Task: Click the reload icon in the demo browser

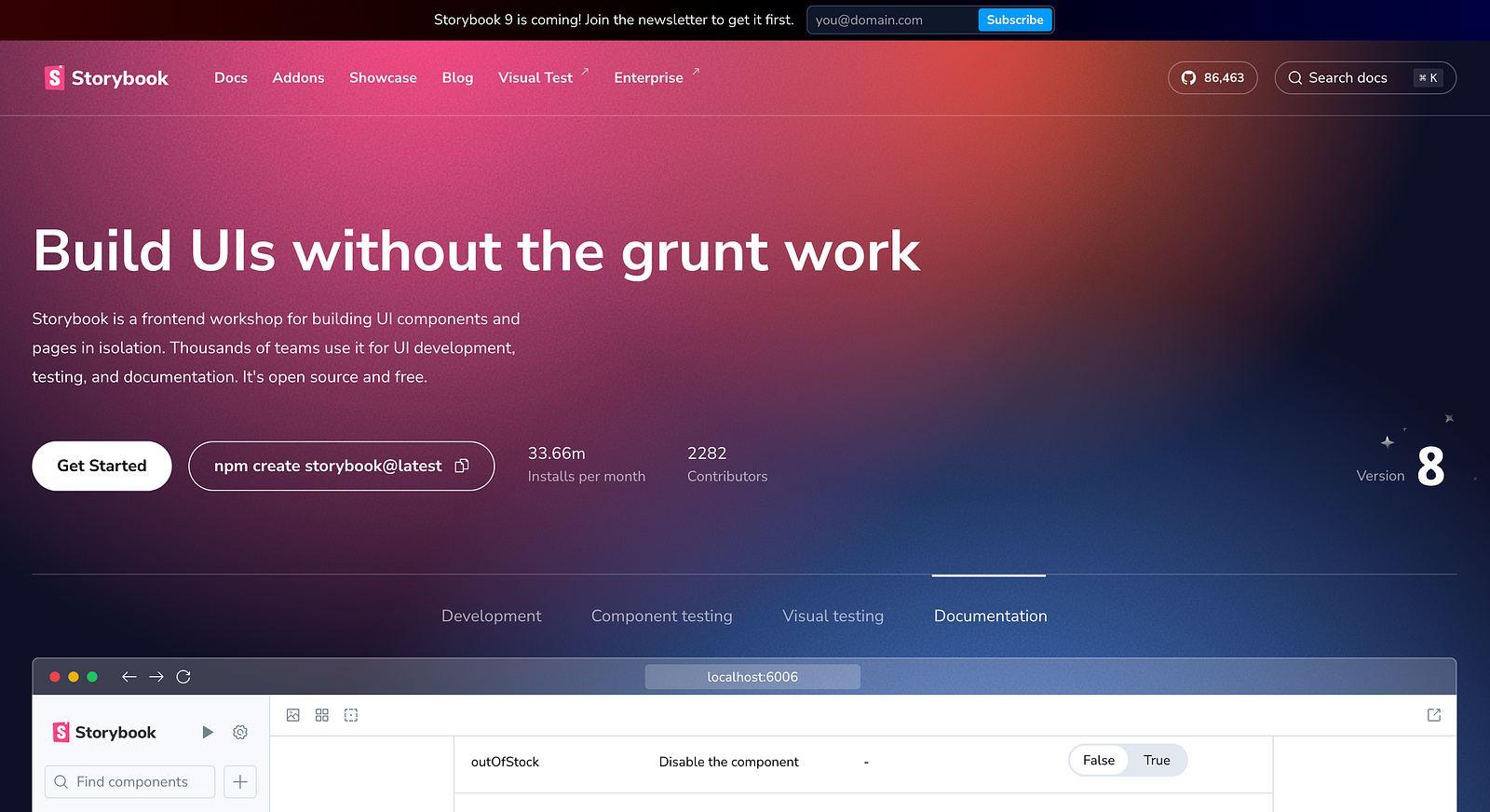Action: coord(183,677)
